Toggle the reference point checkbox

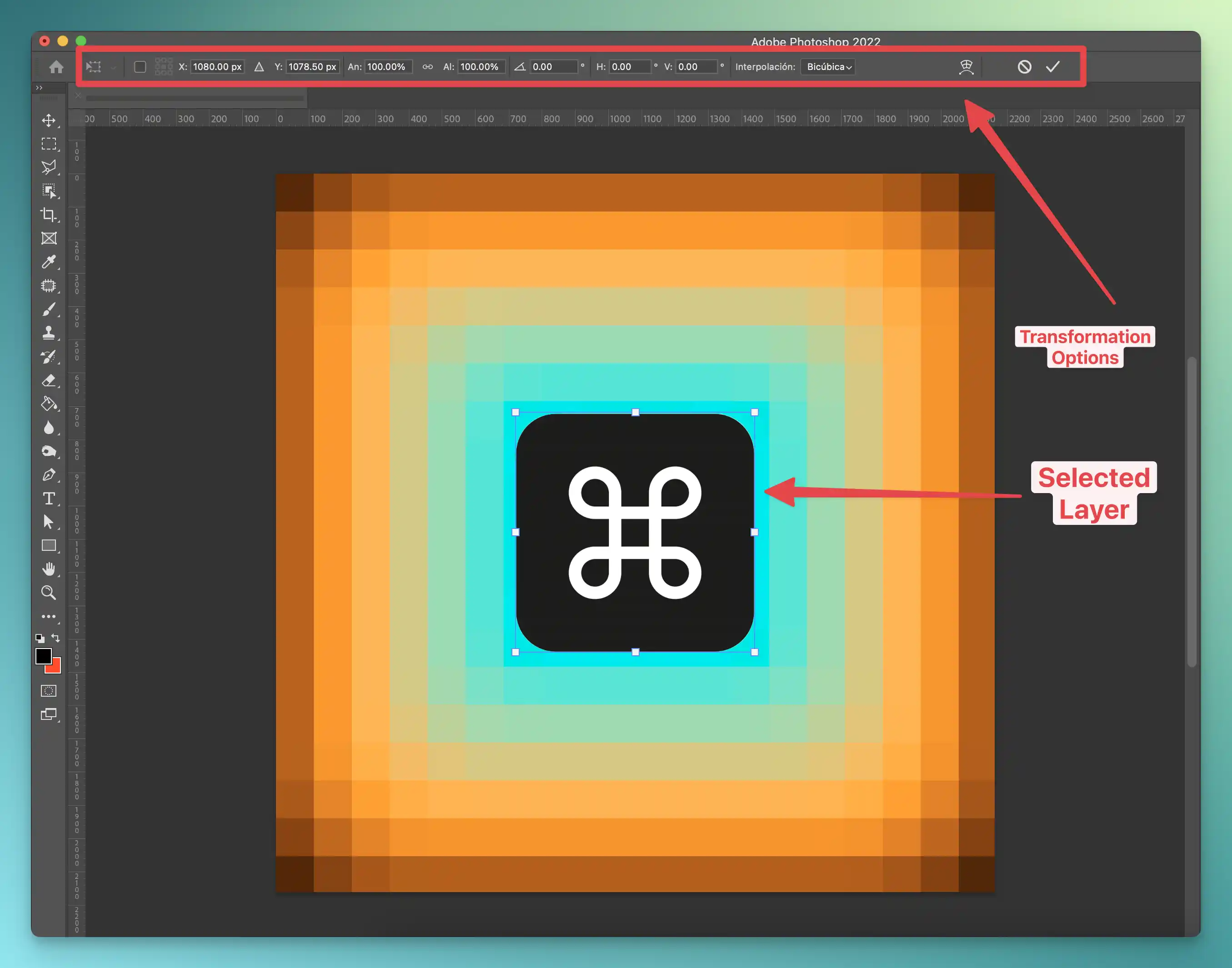pos(140,67)
